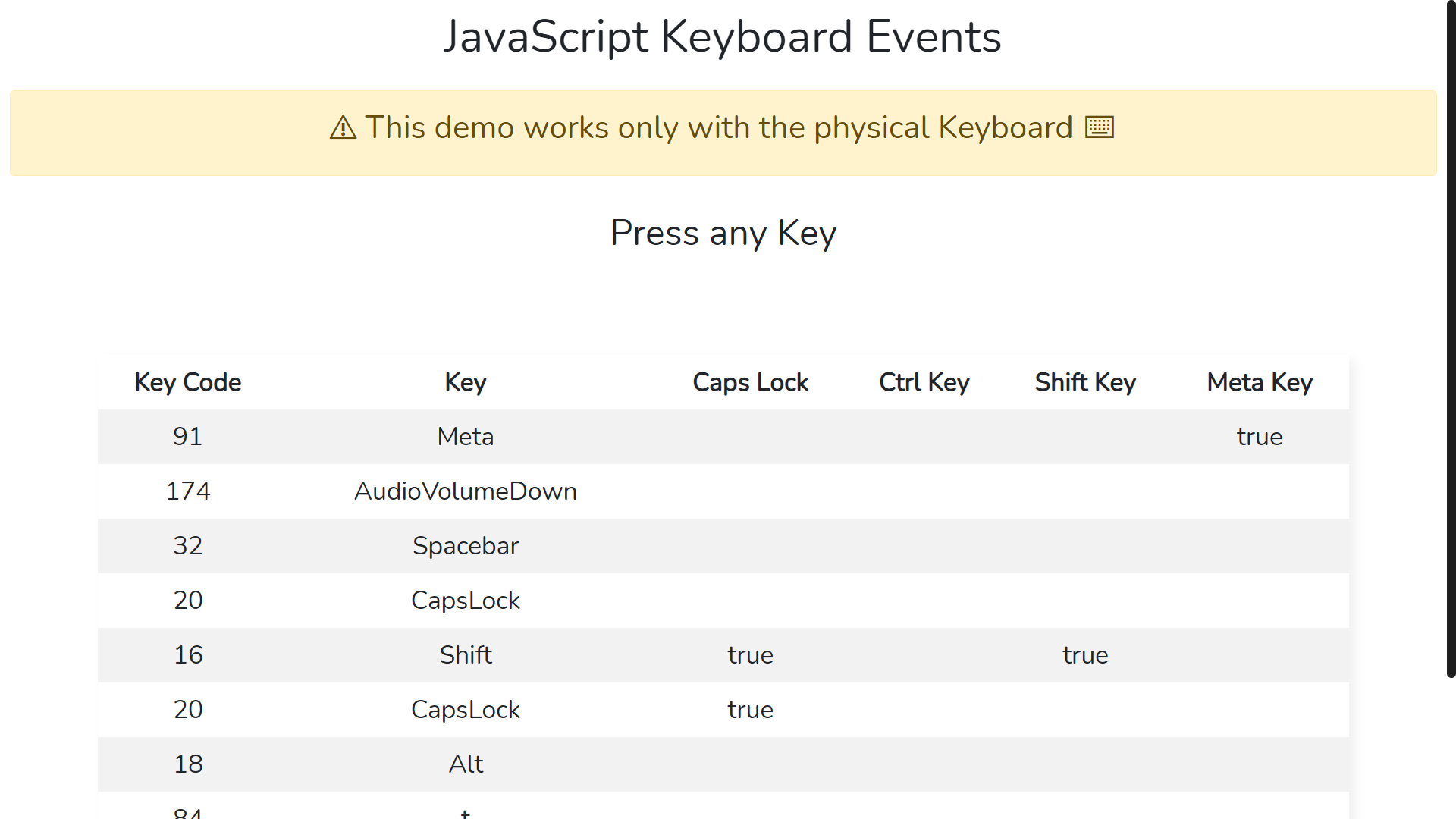Viewport: 1456px width, 819px height.
Task: Click true under Meta Key column
Action: [1259, 437]
